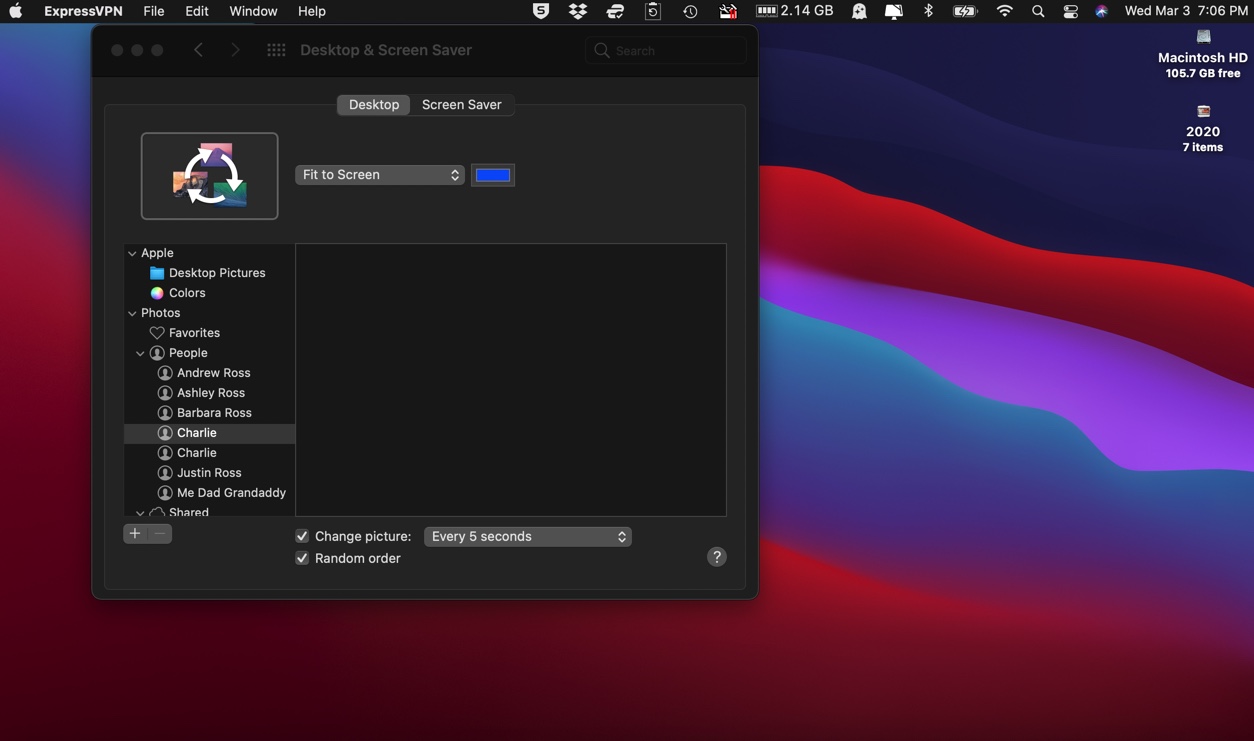1254x741 pixels.
Task: Click the help question mark button
Action: click(x=716, y=556)
